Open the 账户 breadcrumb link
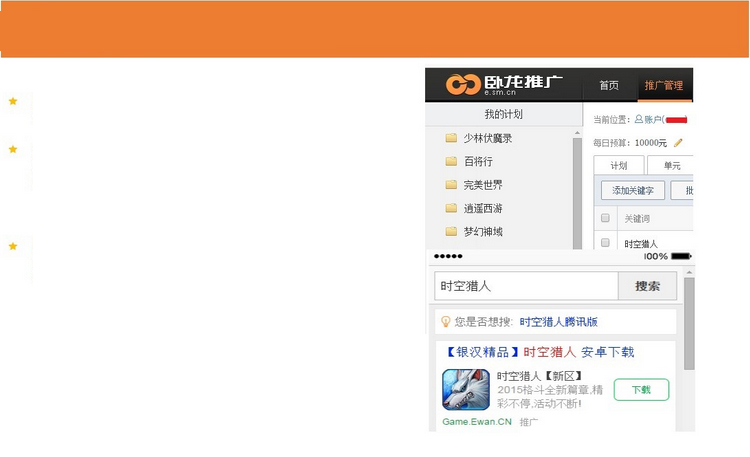This screenshot has width=750, height=457. click(x=653, y=120)
